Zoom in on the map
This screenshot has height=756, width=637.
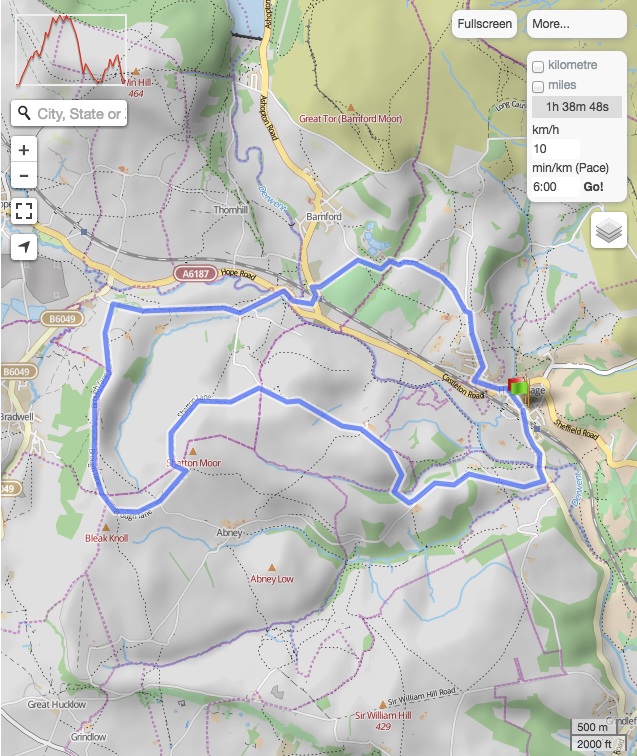[x=24, y=149]
